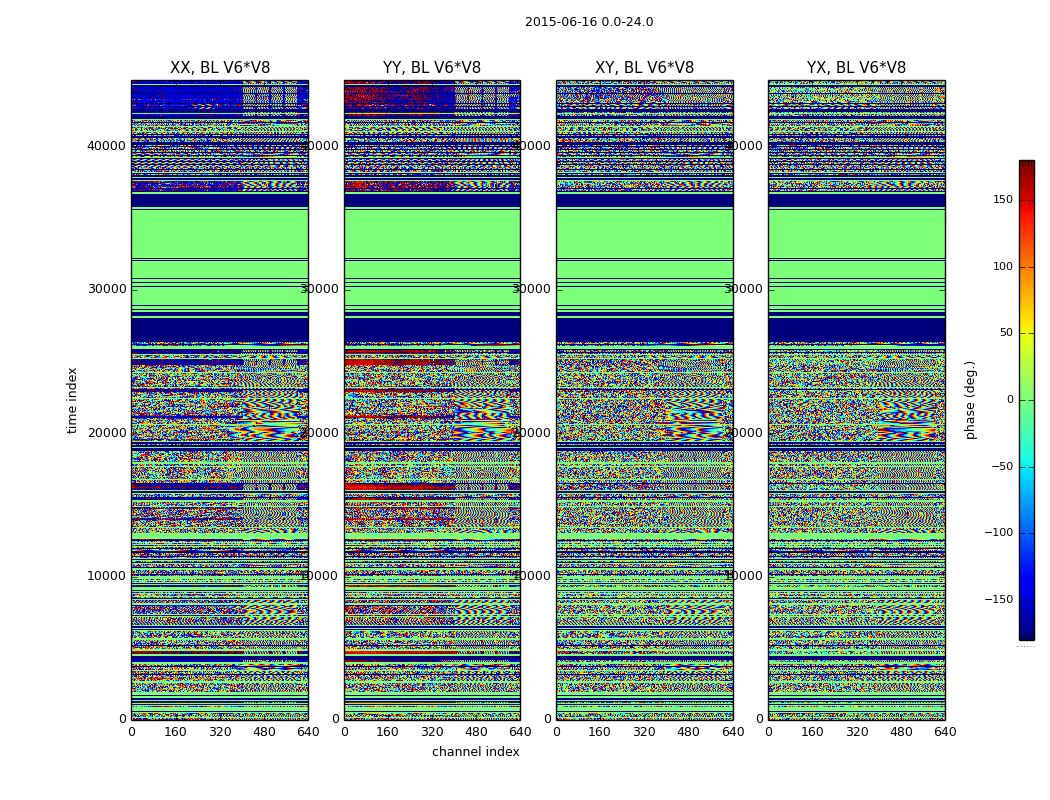Select the YY, BL V6*V8 subplot title
This screenshot has height=800, width=1050.
tap(431, 68)
